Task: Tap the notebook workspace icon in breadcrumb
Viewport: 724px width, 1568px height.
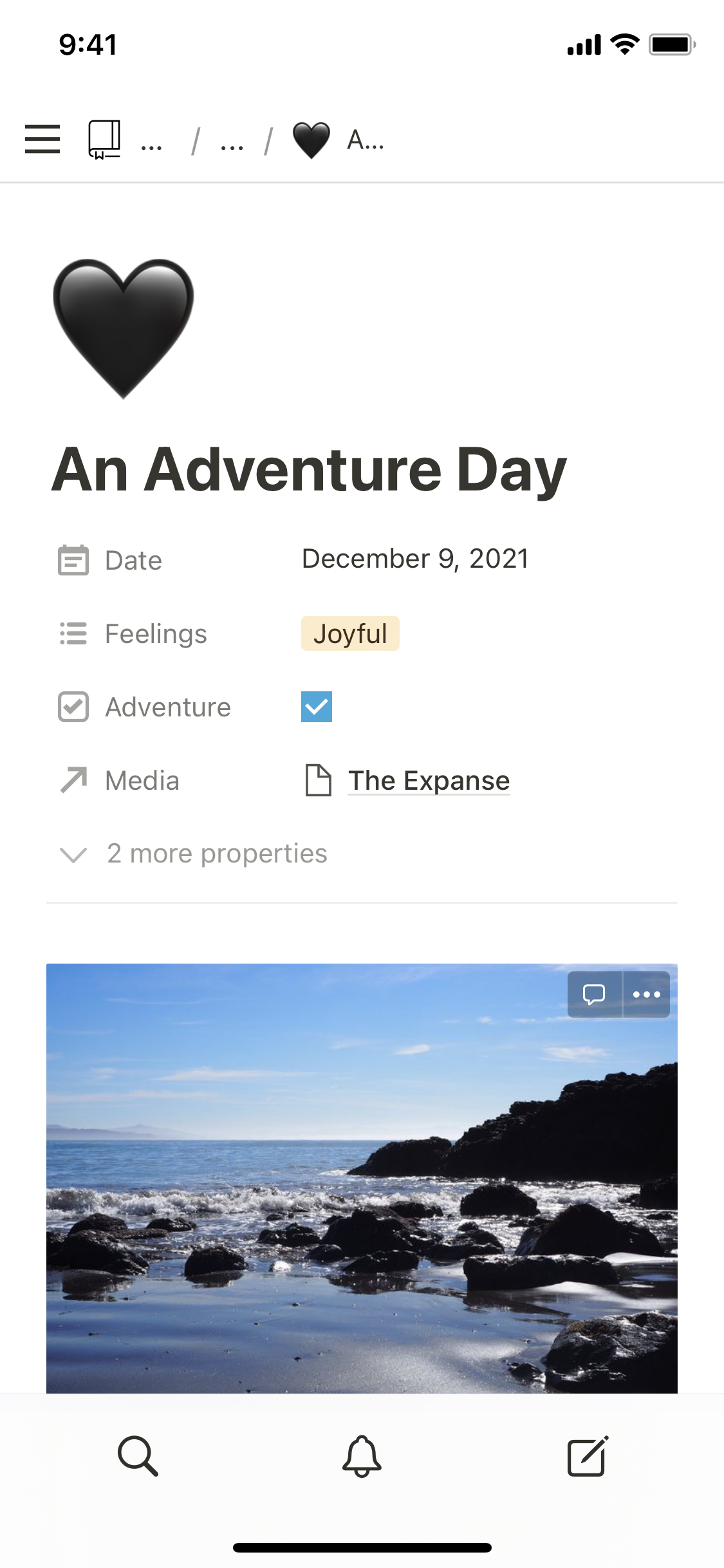Action: pyautogui.click(x=104, y=139)
